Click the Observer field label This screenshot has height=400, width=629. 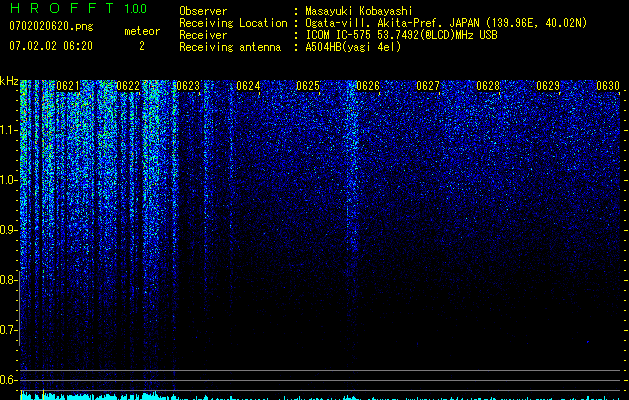[x=203, y=11]
